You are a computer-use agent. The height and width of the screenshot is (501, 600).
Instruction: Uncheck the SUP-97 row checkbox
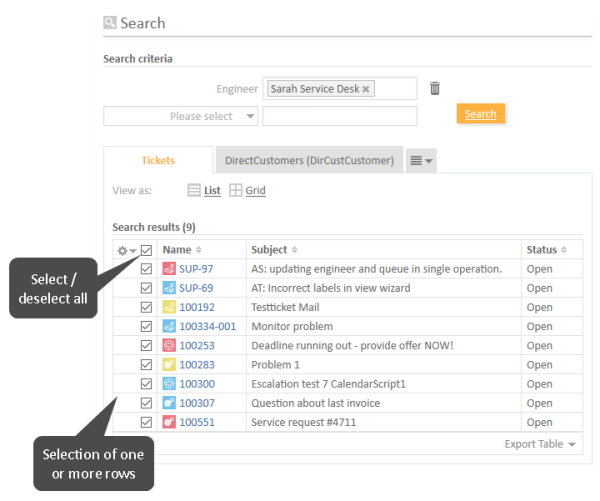click(x=146, y=269)
